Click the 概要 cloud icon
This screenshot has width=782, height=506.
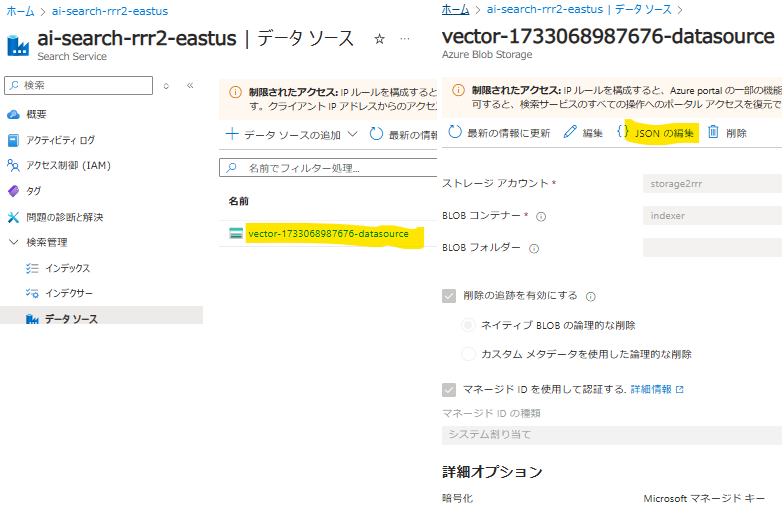point(13,115)
